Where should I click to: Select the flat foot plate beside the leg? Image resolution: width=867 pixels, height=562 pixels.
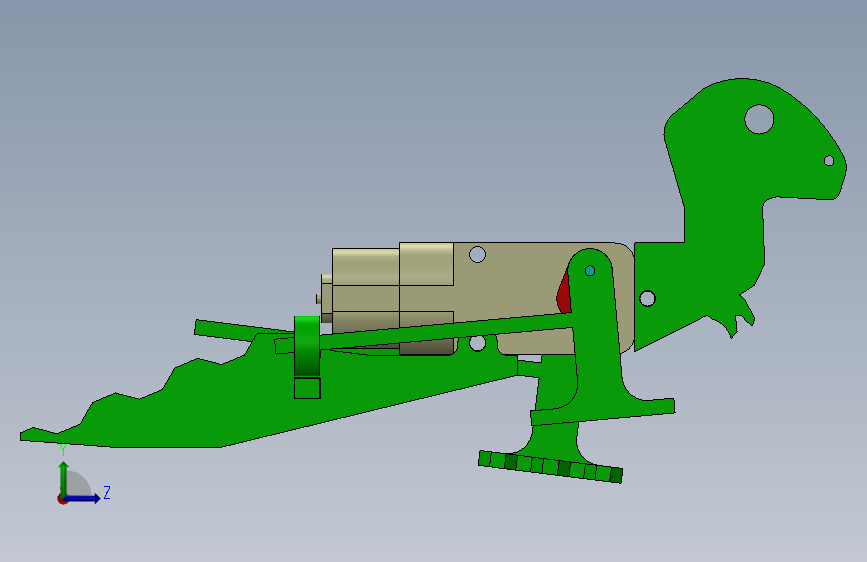(x=603, y=412)
